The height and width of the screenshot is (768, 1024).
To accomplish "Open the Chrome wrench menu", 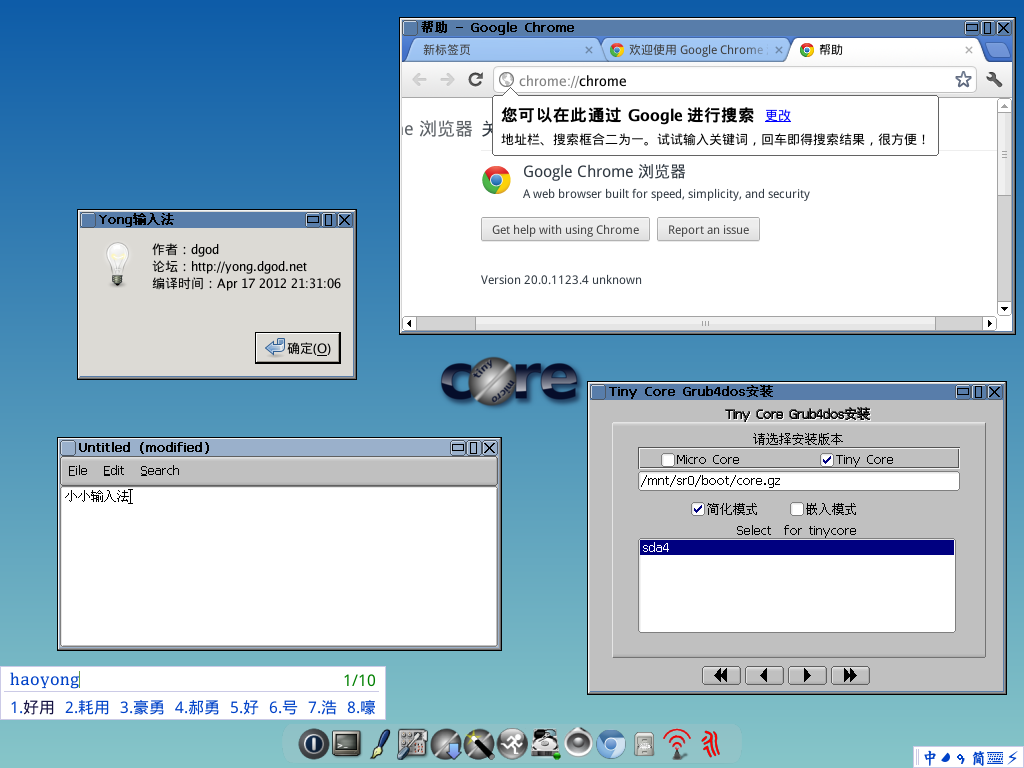I will point(994,80).
